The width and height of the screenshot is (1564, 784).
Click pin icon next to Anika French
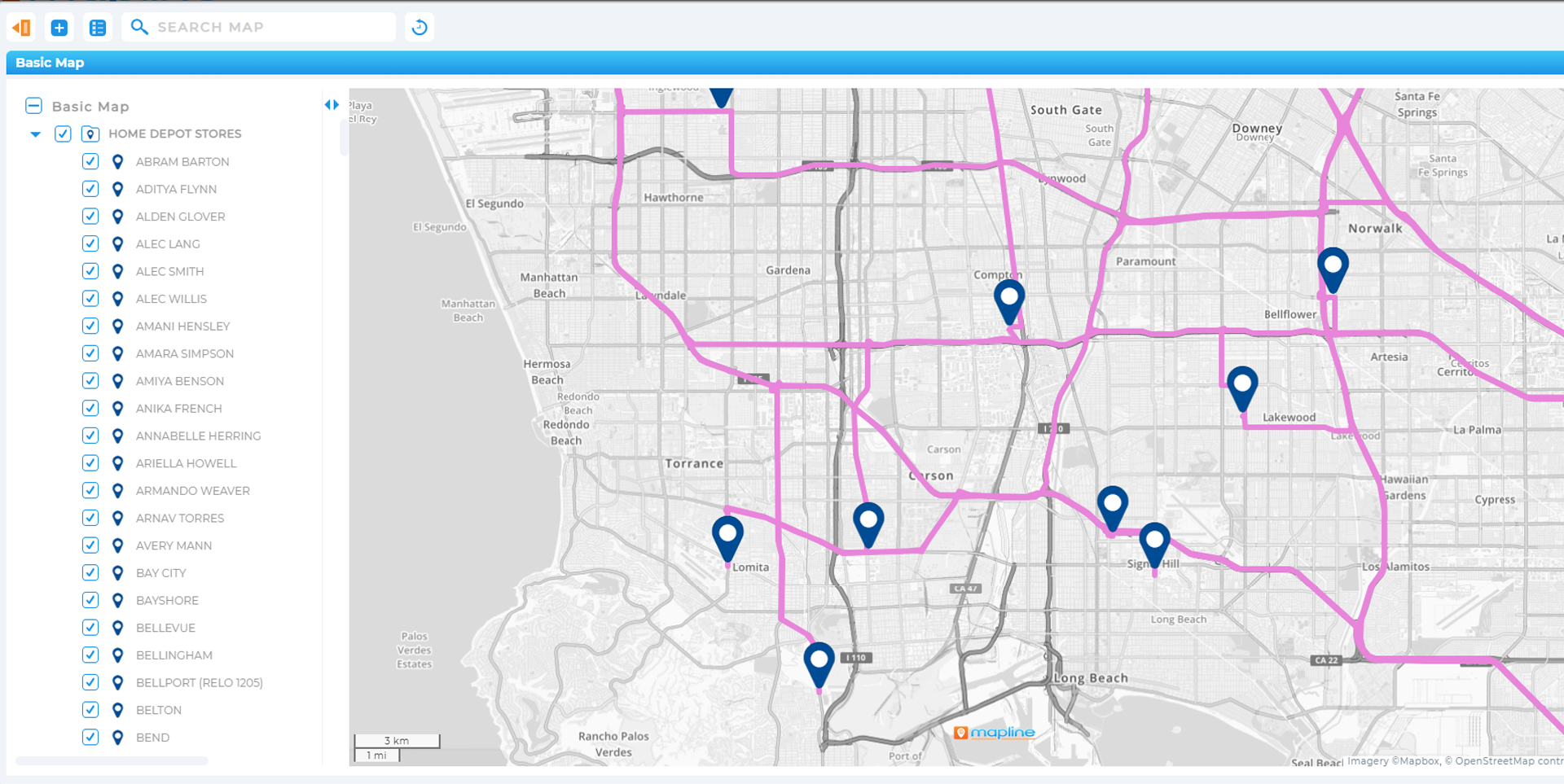[x=117, y=408]
